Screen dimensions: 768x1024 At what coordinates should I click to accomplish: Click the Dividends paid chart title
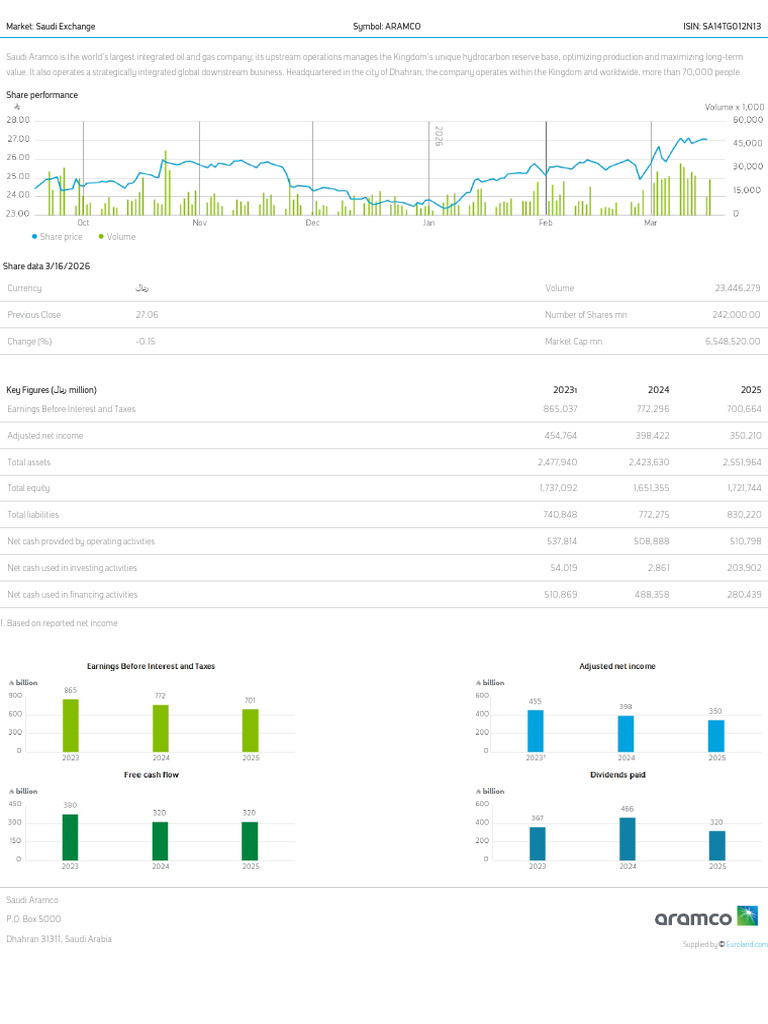618,775
